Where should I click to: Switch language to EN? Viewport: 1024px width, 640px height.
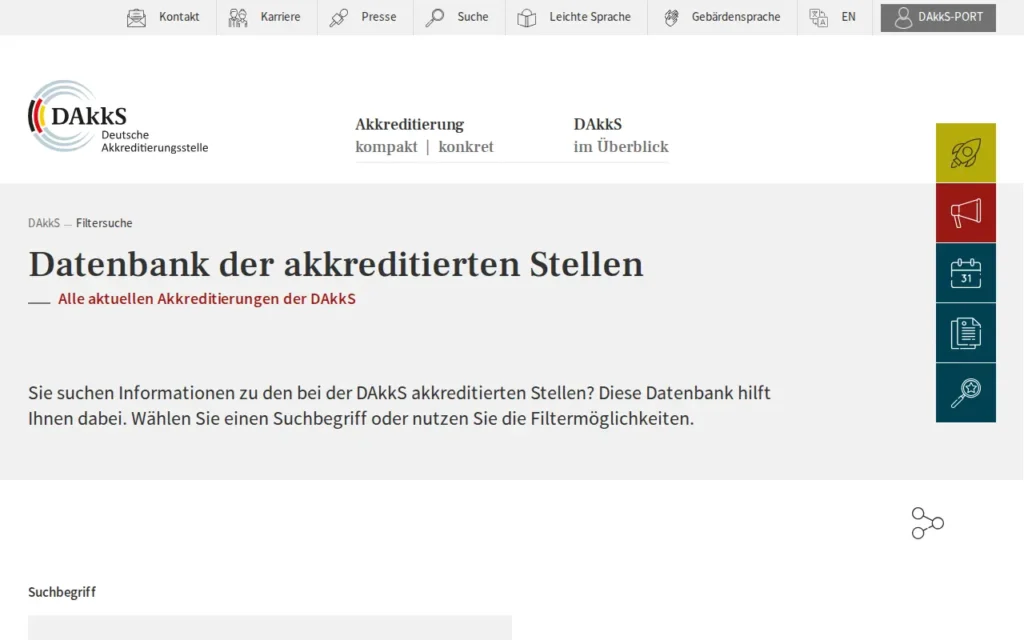pyautogui.click(x=848, y=17)
